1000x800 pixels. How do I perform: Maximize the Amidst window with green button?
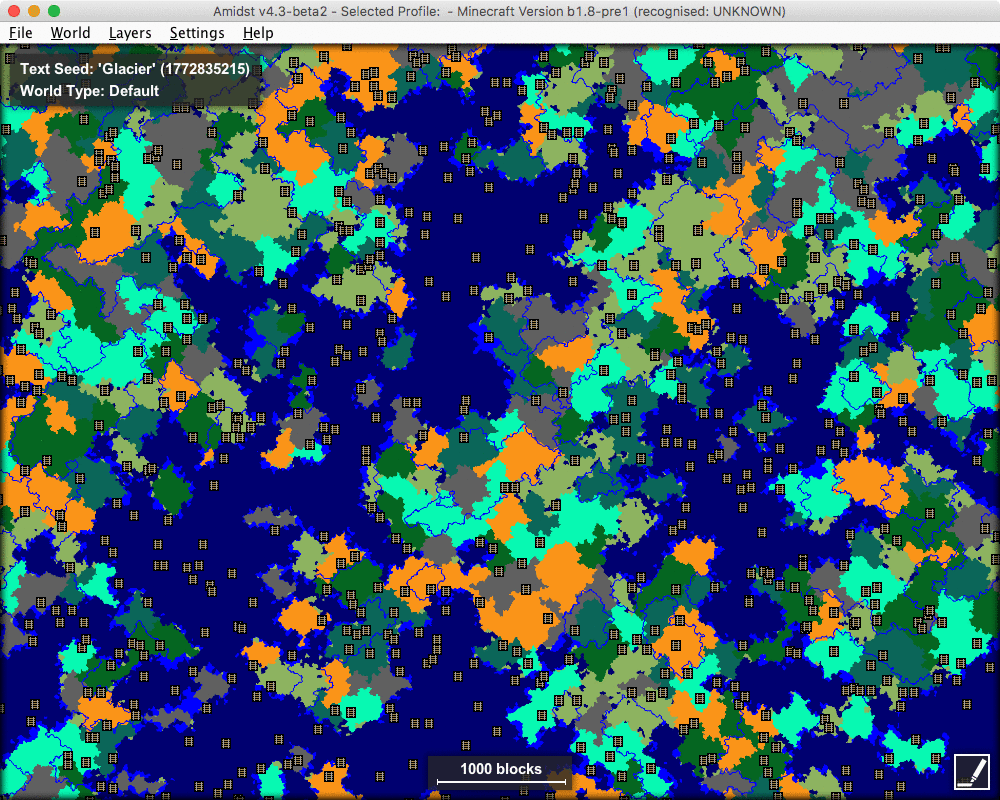pyautogui.click(x=54, y=11)
